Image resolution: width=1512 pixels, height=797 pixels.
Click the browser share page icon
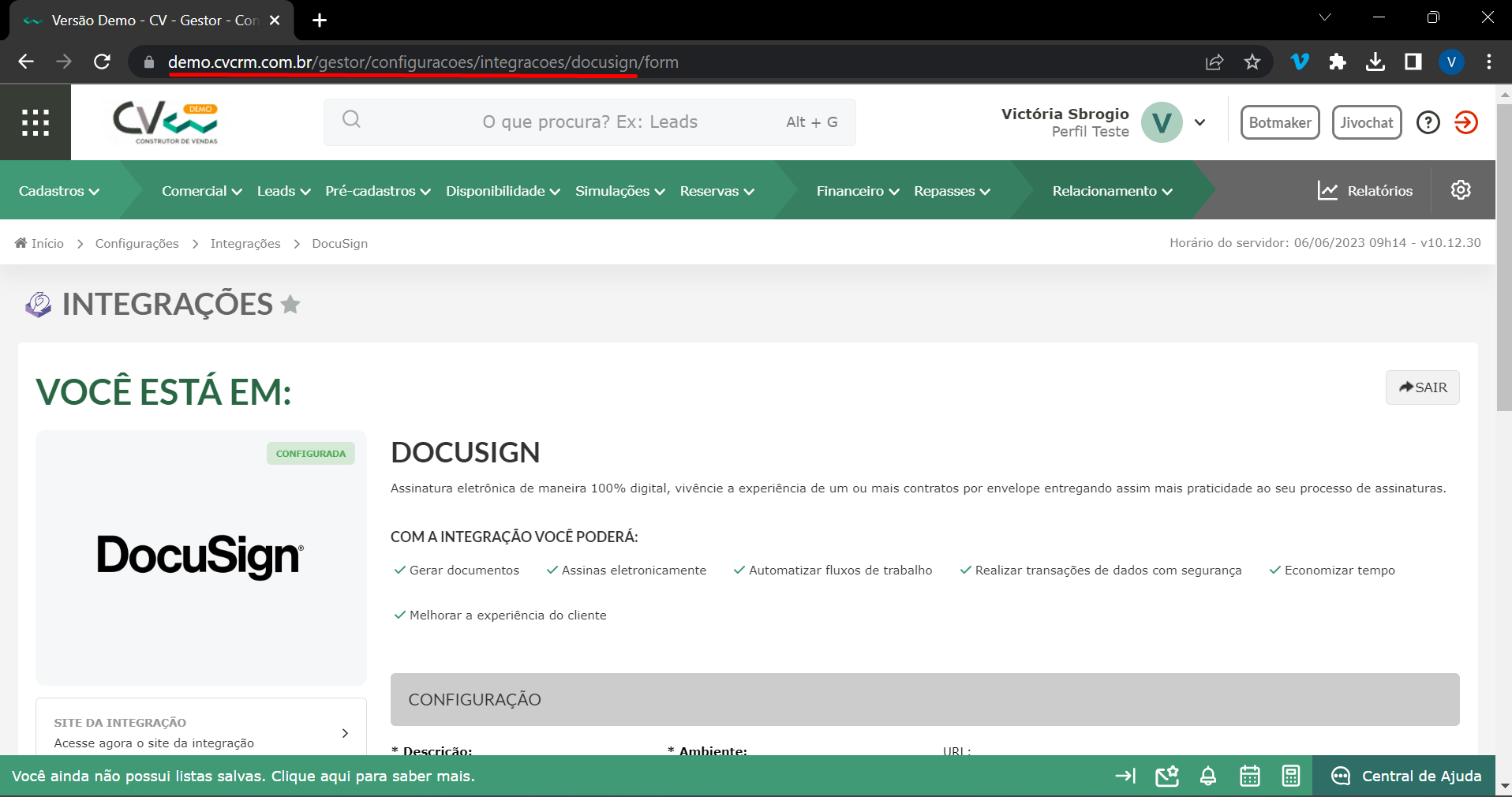[1214, 62]
